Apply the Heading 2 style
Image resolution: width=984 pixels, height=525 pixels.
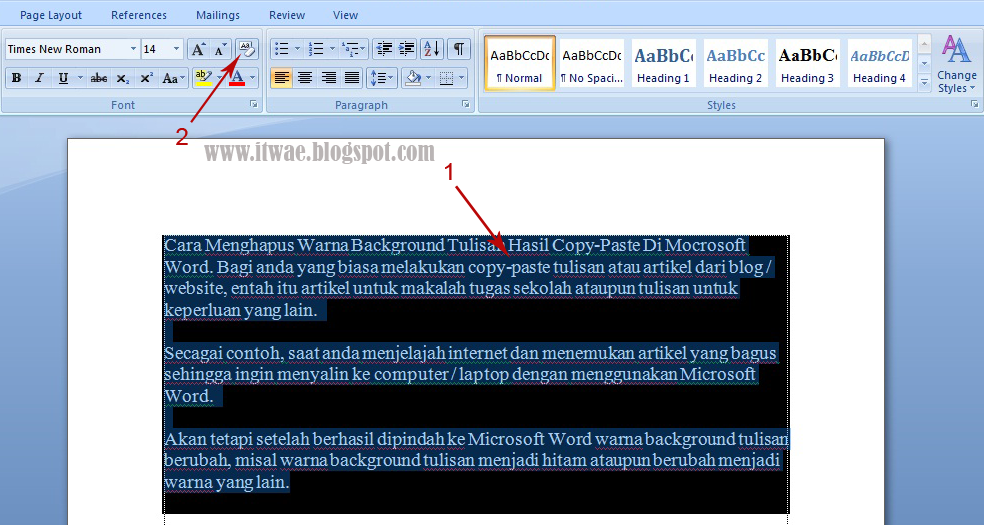pyautogui.click(x=735, y=63)
